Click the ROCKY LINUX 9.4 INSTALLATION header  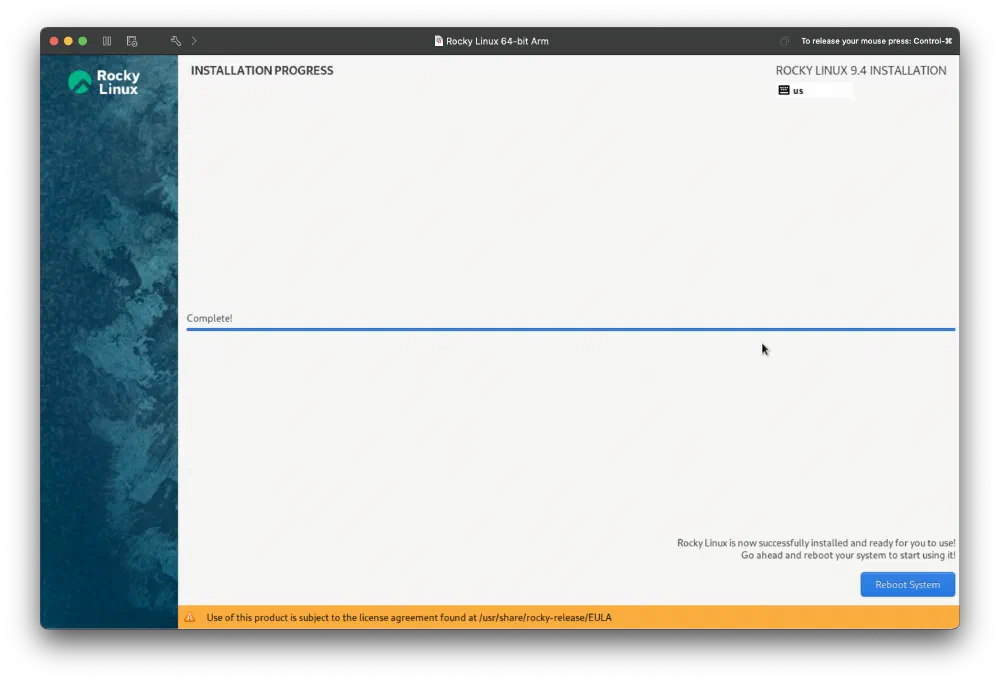click(860, 70)
